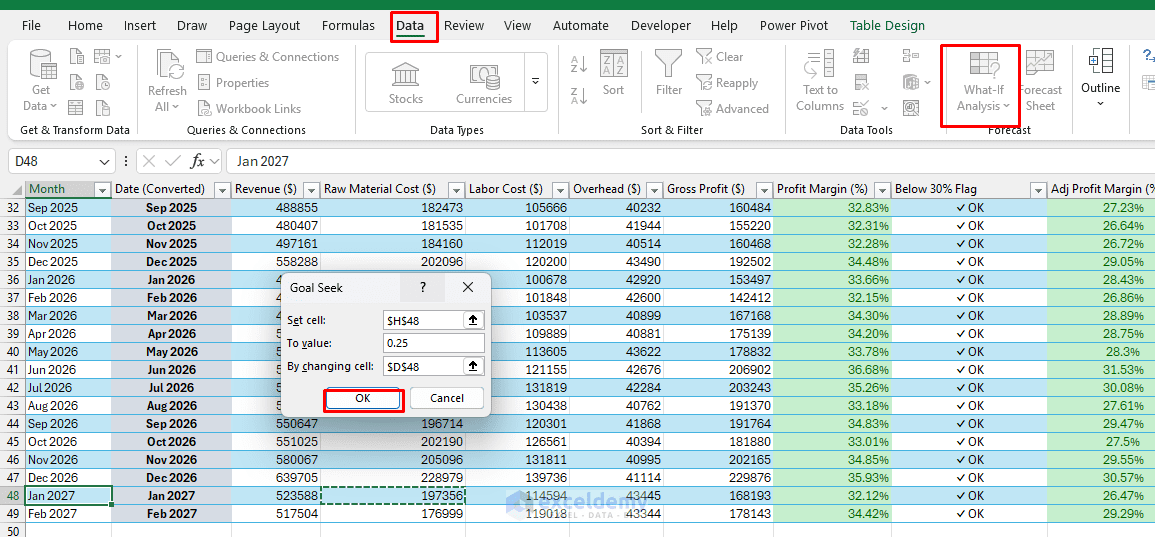Toggle the Filter funnel button
The image size is (1155, 537).
pos(669,73)
